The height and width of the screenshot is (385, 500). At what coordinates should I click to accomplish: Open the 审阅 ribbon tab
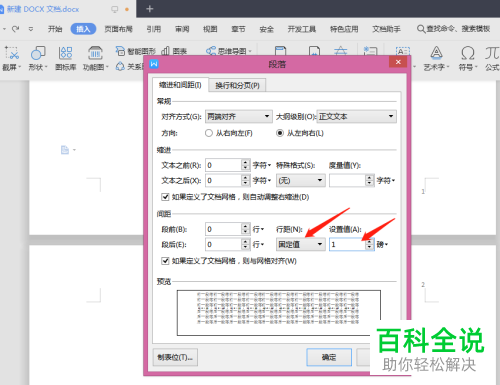[x=182, y=29]
